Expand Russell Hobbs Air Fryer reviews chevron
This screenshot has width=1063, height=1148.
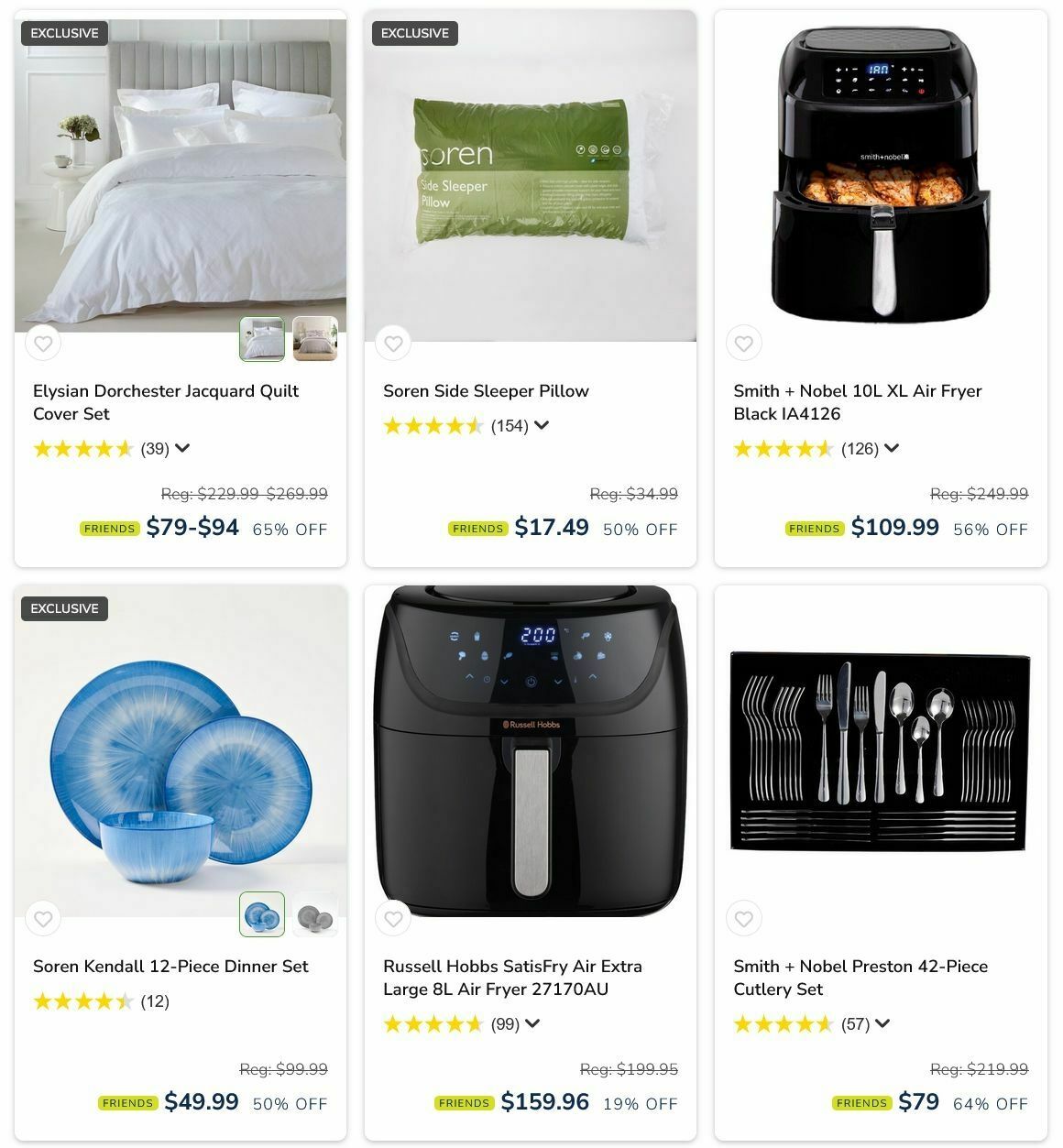point(532,1023)
